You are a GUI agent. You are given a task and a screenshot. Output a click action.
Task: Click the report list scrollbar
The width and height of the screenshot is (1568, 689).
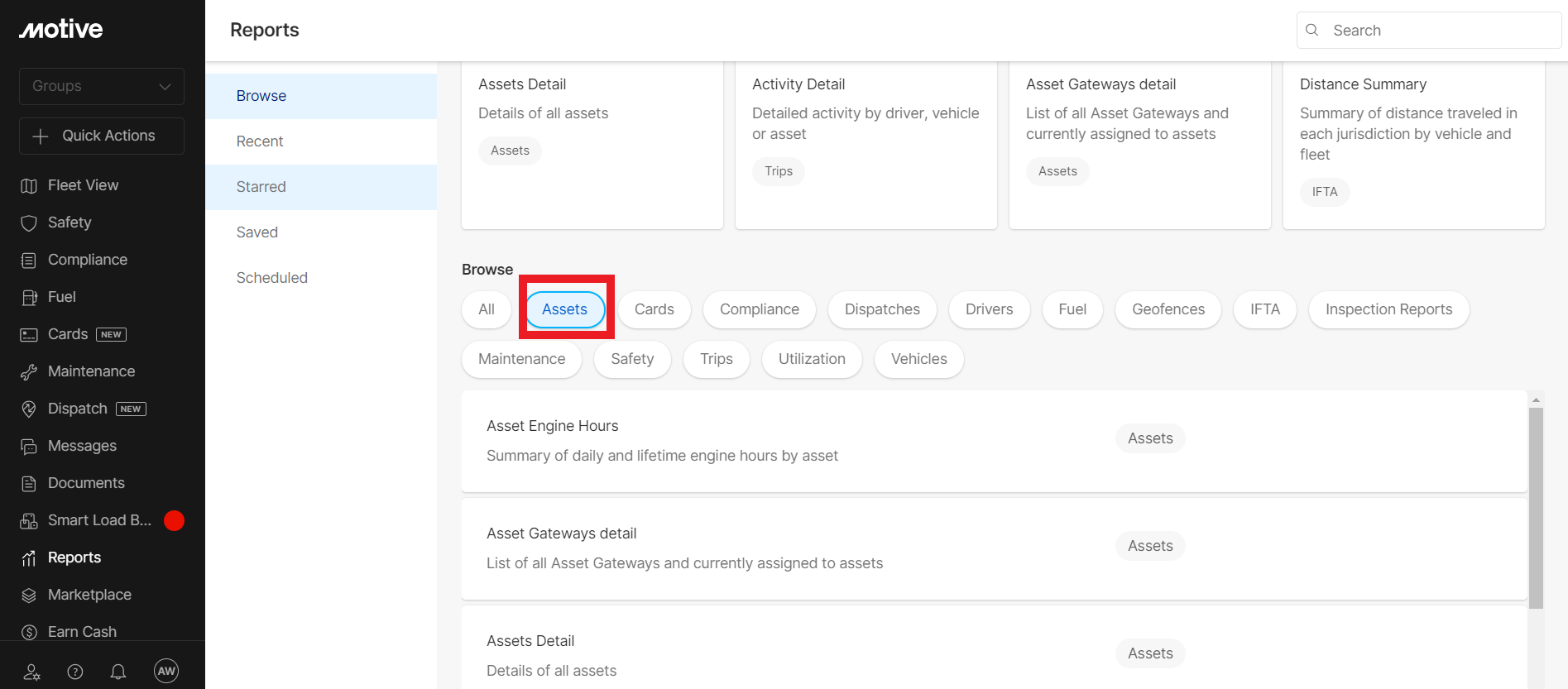click(1536, 508)
